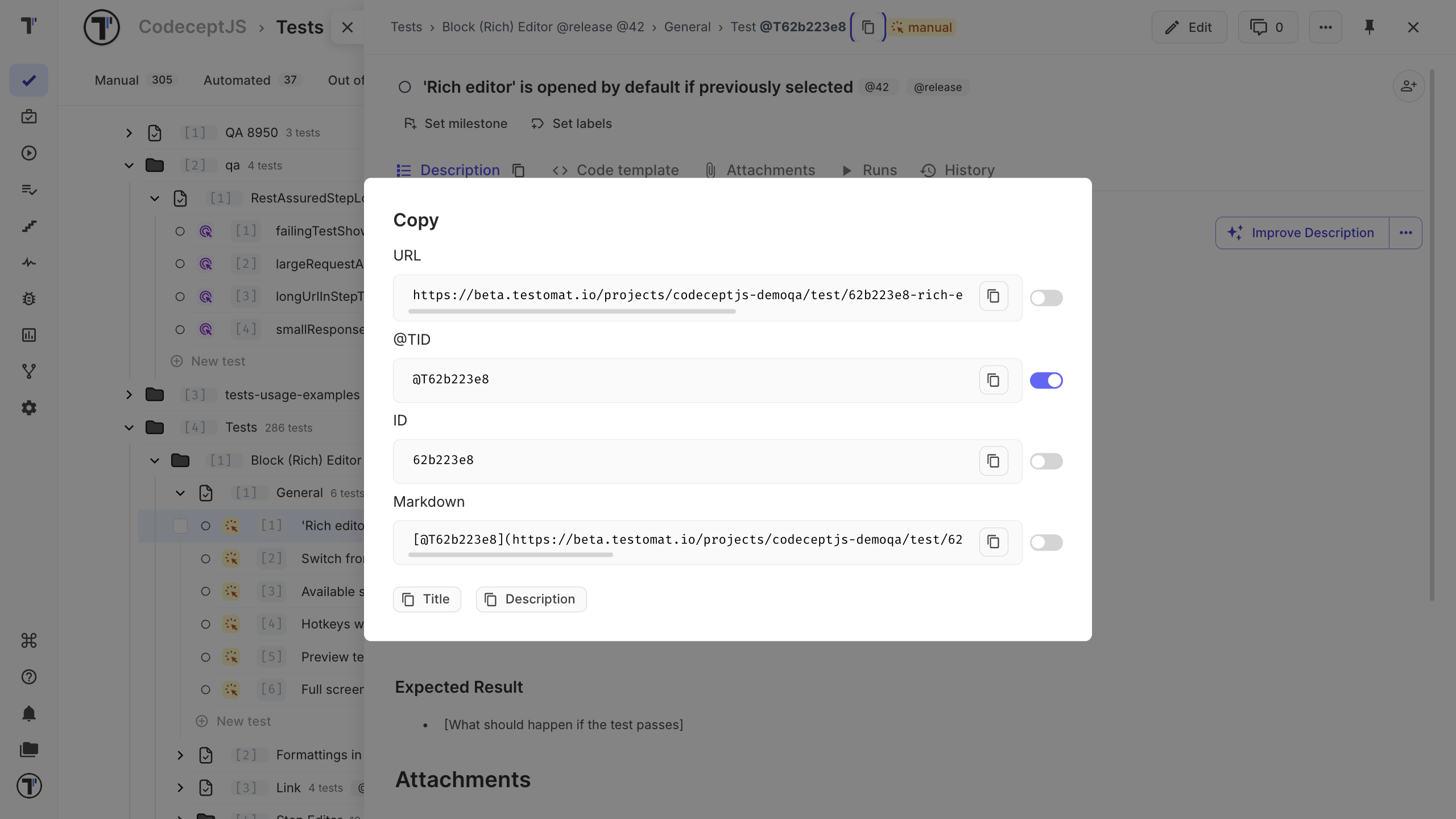Click the Markdown field horizontal scrollbar
The image size is (1456, 819).
510,555
